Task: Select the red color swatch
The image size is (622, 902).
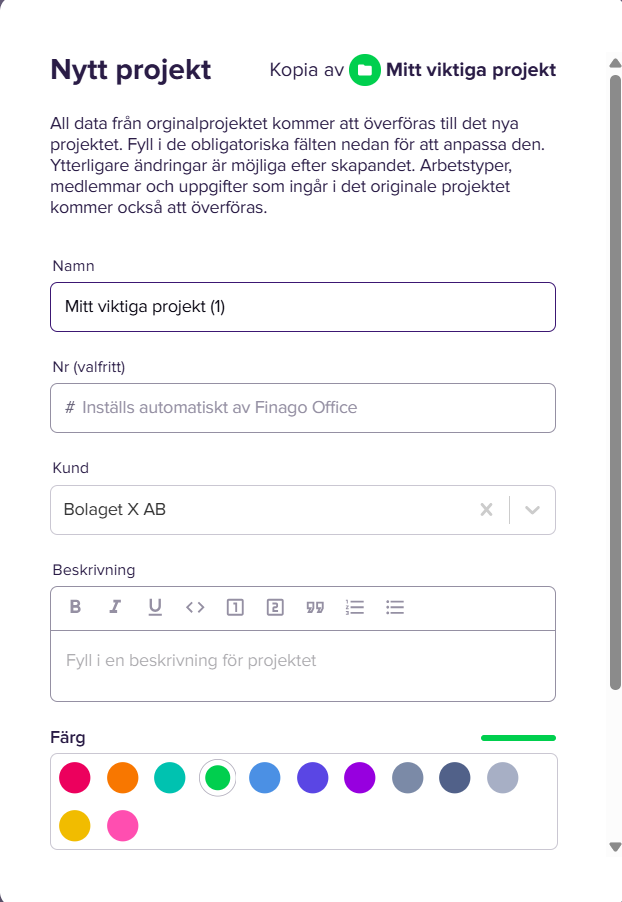Action: pyautogui.click(x=75, y=778)
